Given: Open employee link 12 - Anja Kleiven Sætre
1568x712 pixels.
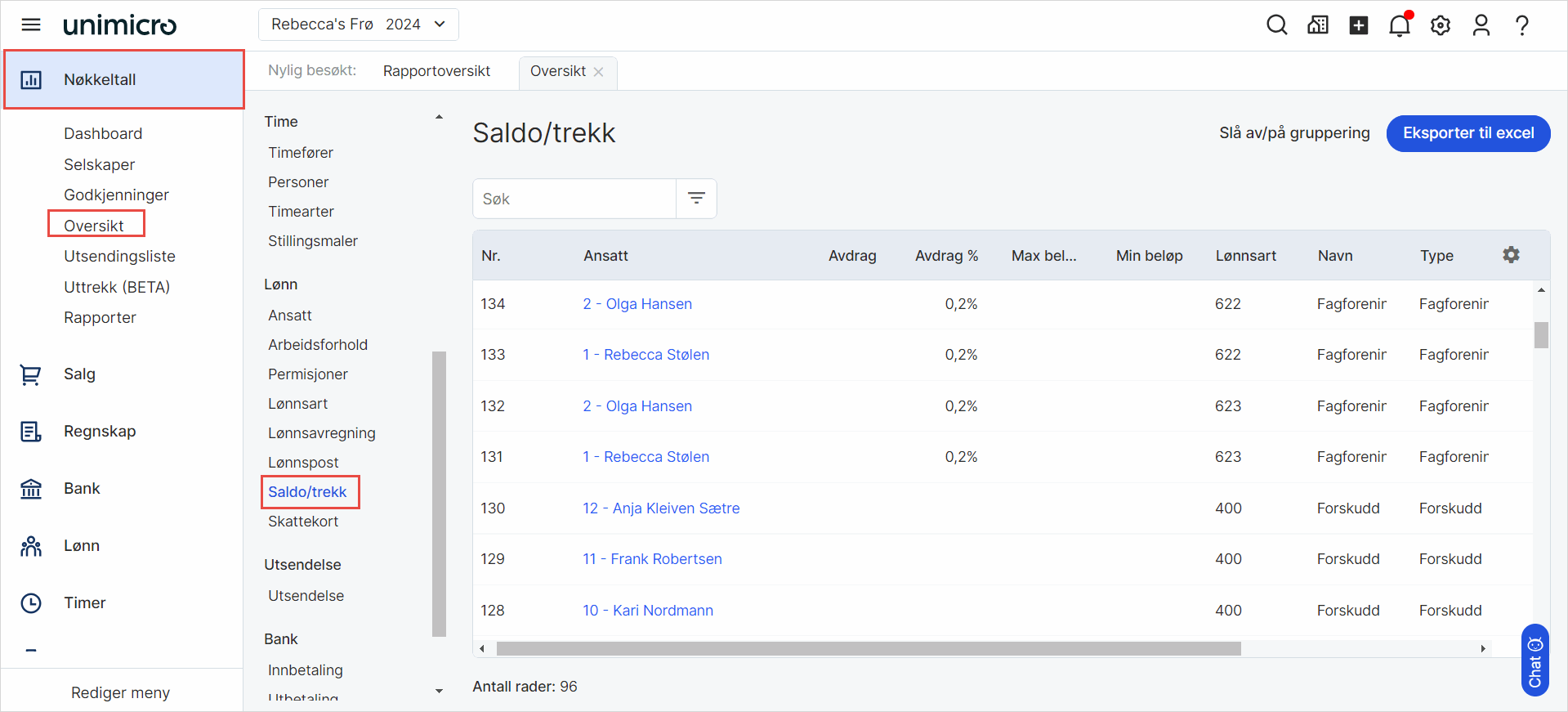Looking at the screenshot, I should pyautogui.click(x=661, y=508).
